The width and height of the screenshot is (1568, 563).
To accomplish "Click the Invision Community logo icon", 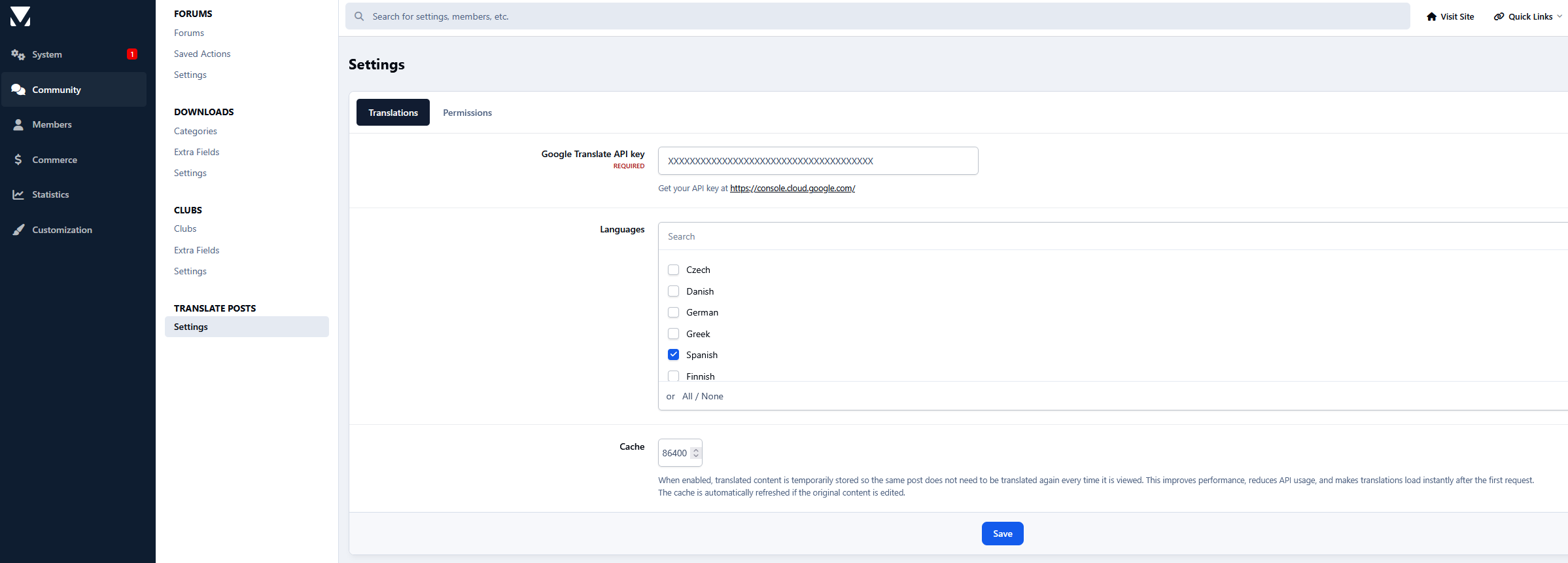I will (20, 16).
